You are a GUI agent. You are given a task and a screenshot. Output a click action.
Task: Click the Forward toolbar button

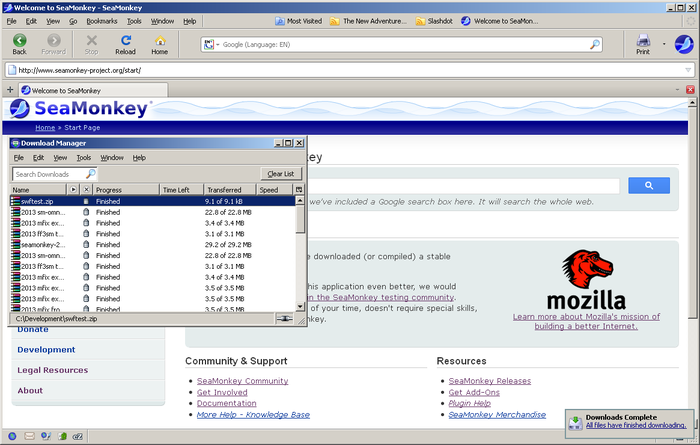54,44
